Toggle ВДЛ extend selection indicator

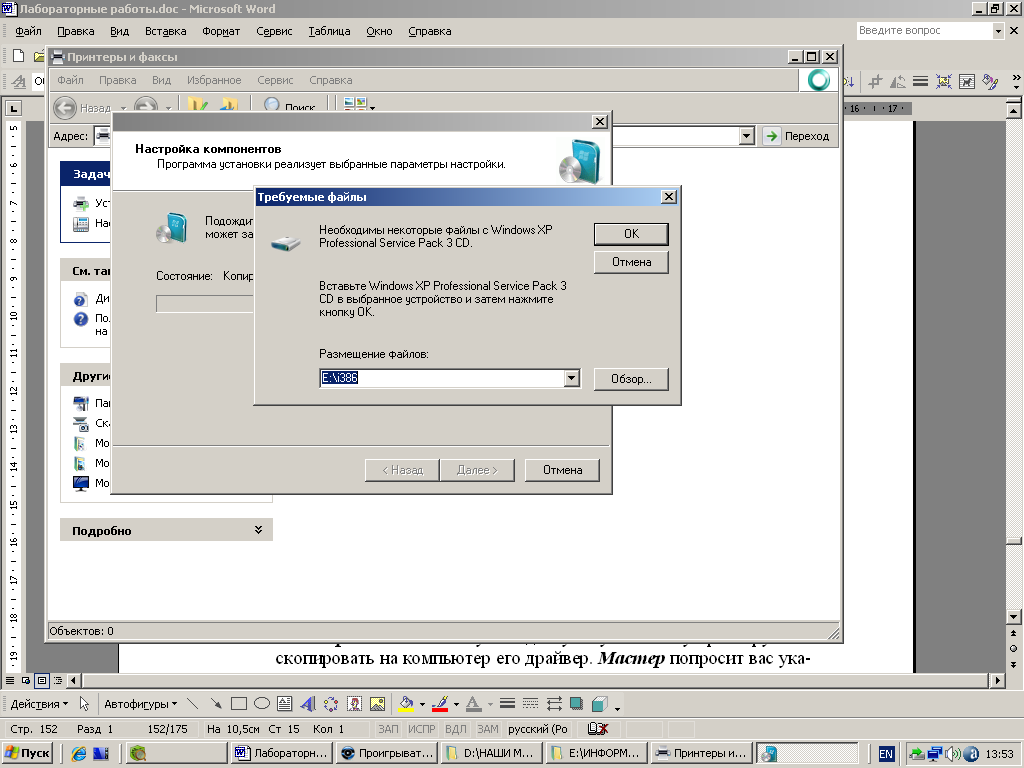(455, 729)
